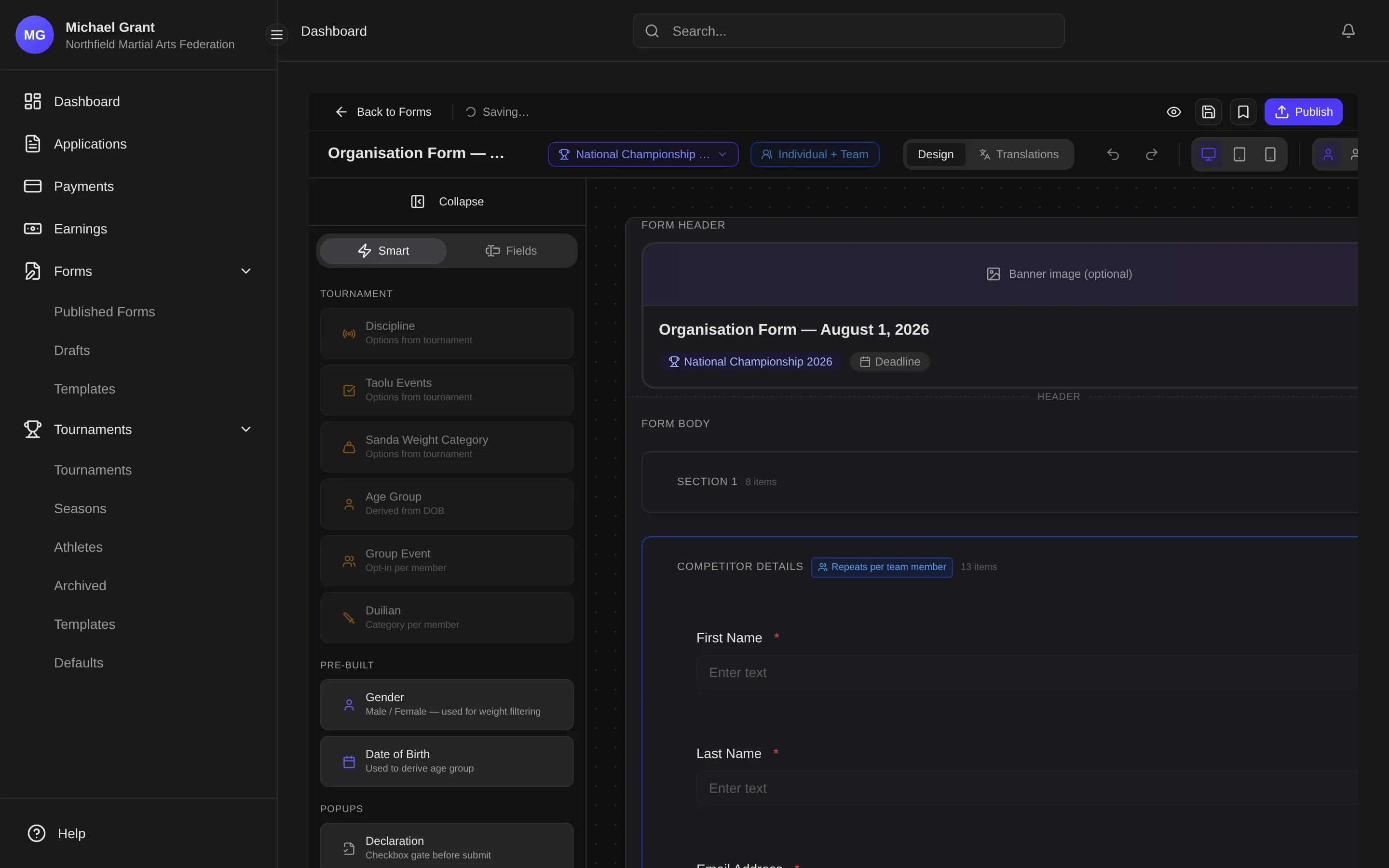Screen dimensions: 1389x868
Task: Select the Design tab
Action: [x=936, y=154]
